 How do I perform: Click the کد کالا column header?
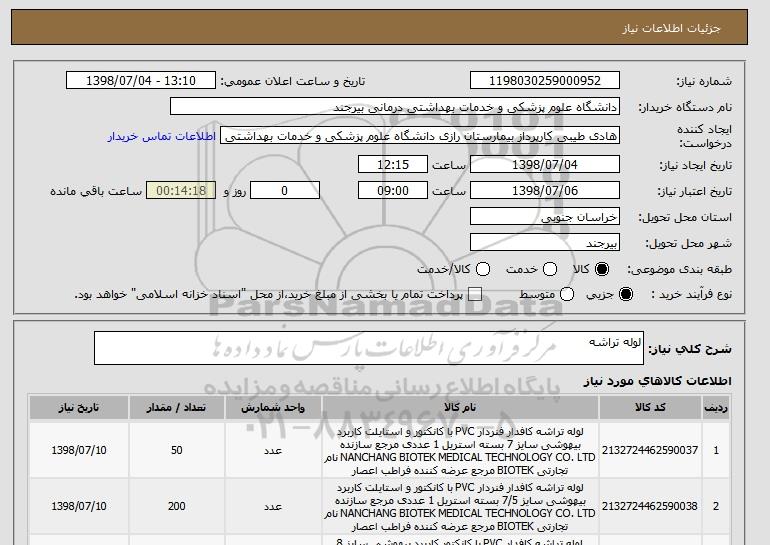pyautogui.click(x=650, y=408)
